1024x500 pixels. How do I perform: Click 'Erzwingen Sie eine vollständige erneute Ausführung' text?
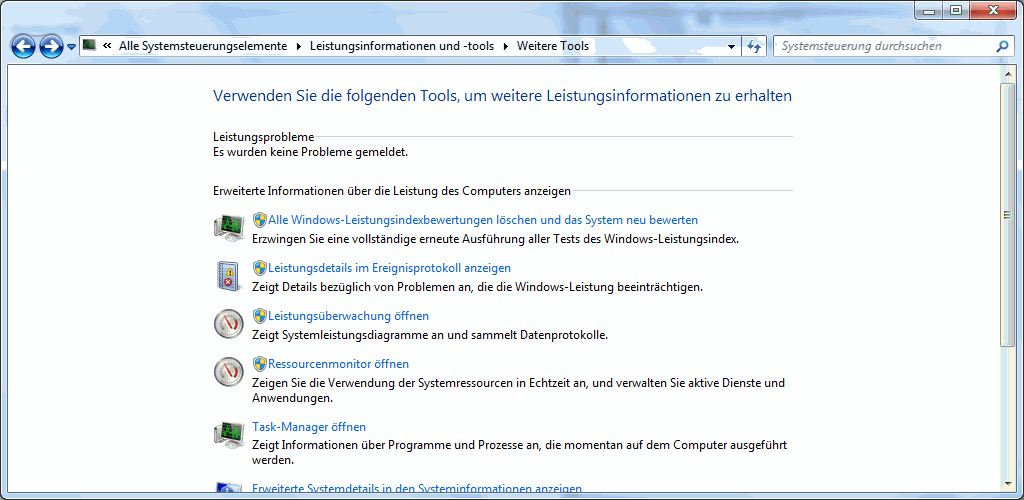(495, 239)
